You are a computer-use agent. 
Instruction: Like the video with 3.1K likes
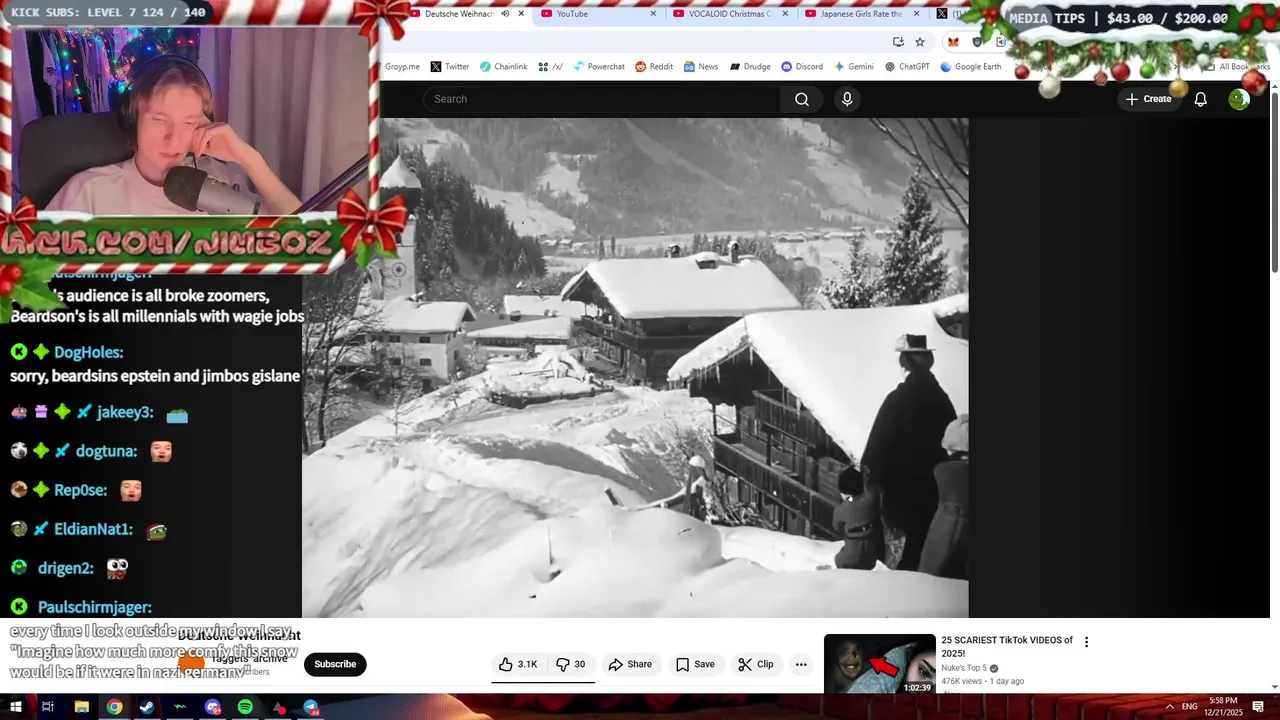click(518, 664)
